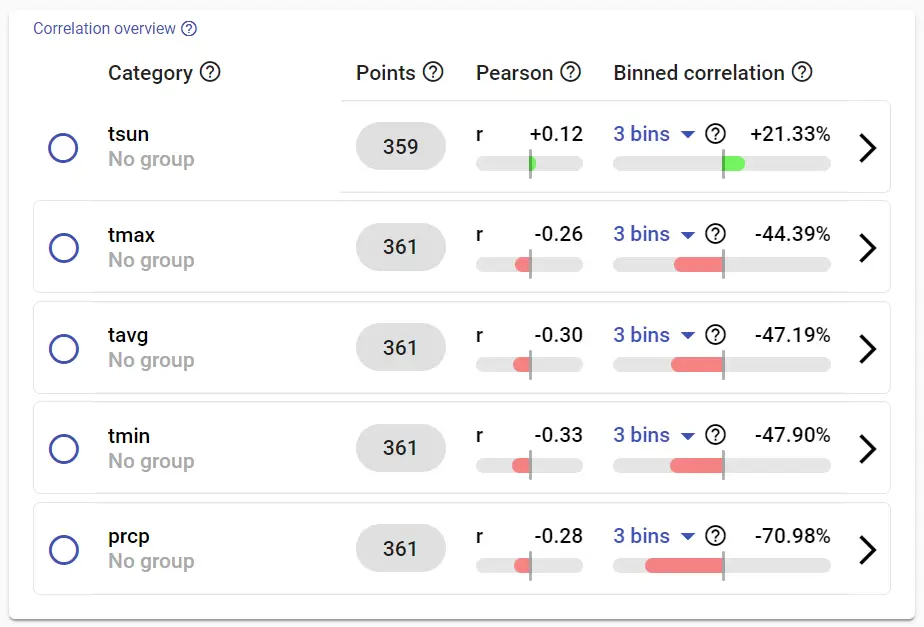Click the help icon next to Correlation overview

(x=189, y=28)
